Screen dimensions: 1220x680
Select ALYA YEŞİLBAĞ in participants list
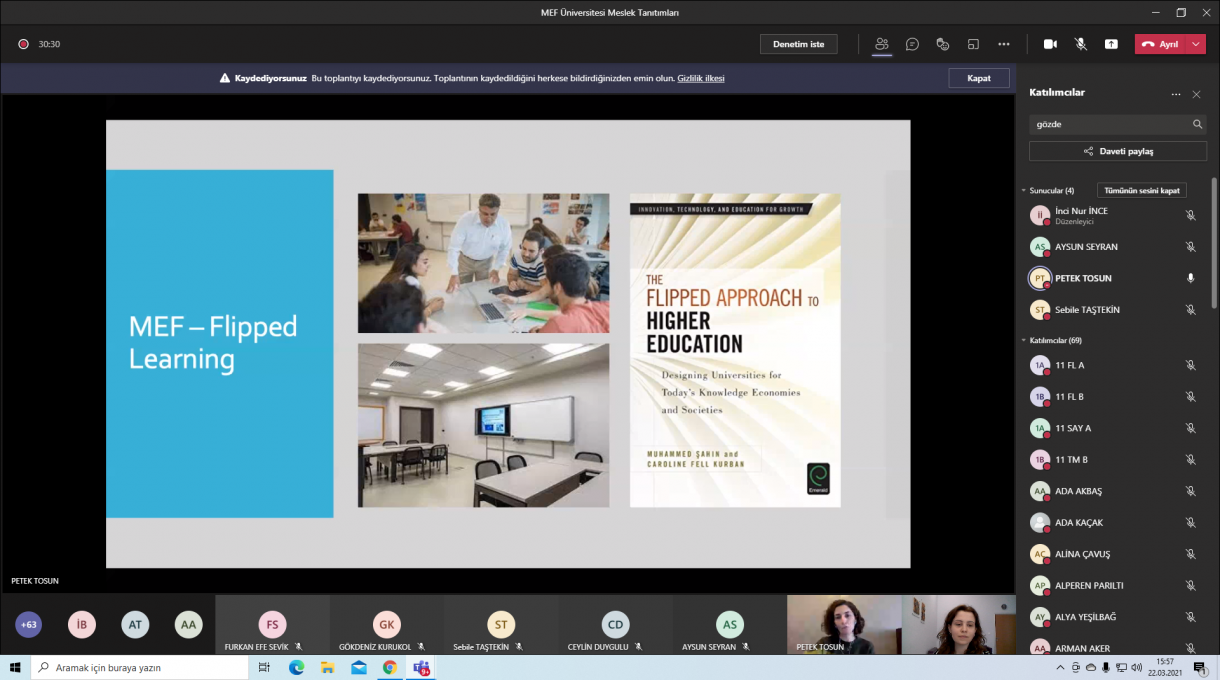click(1113, 617)
